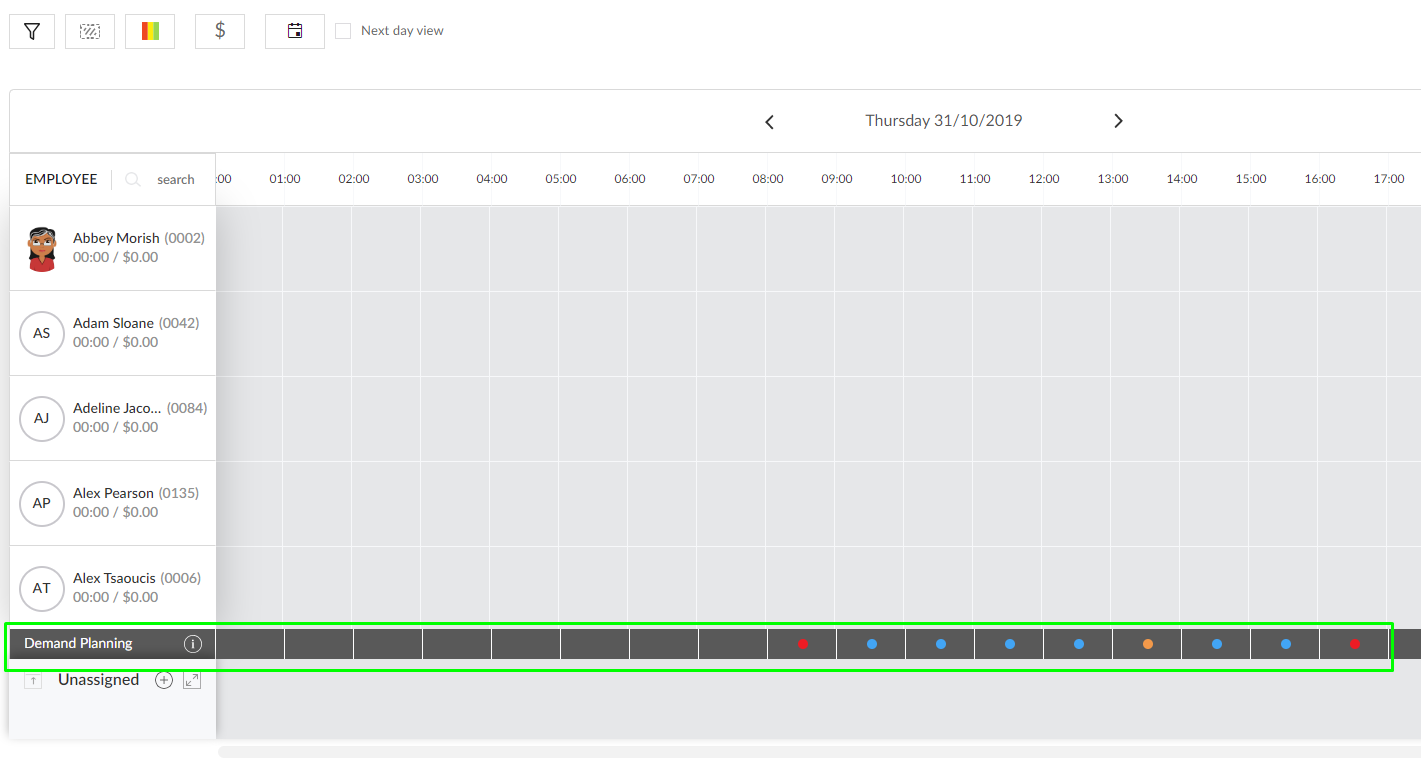Click the EMPLOYEE column header
The width and height of the screenshot is (1421, 763).
[61, 179]
